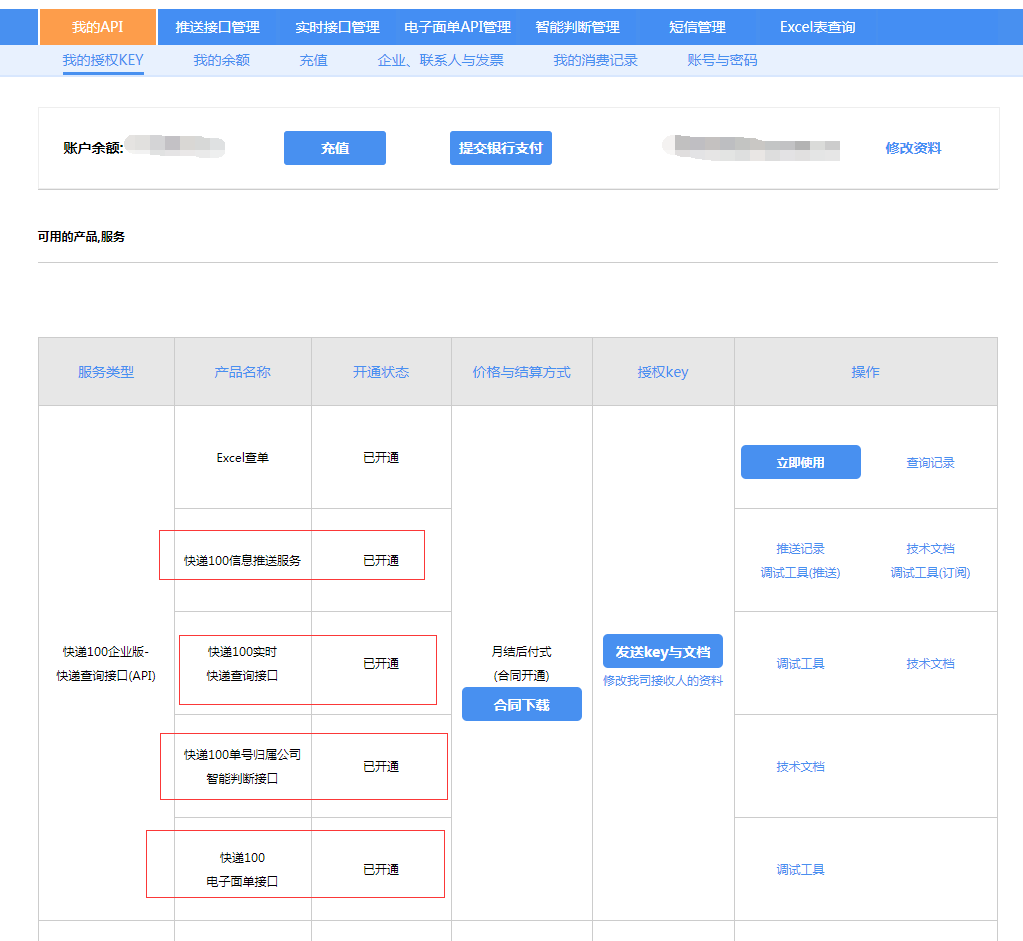Image resolution: width=1023 pixels, height=941 pixels.
Task: Click the 账户余额 label
Action: tap(93, 148)
